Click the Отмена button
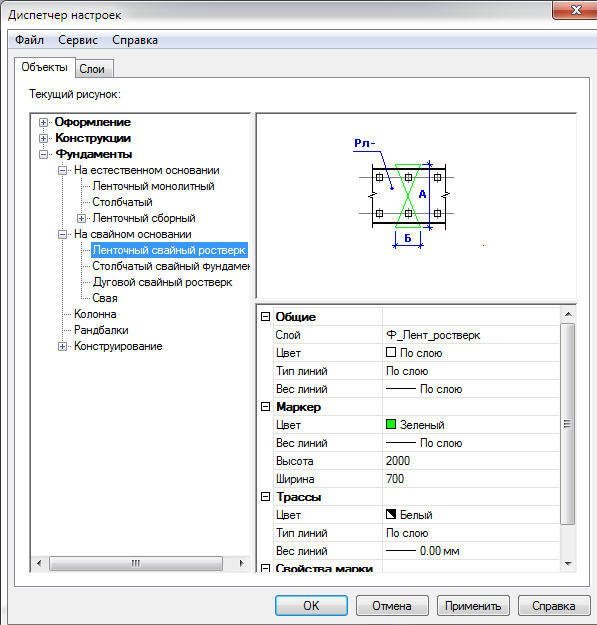 [x=392, y=606]
